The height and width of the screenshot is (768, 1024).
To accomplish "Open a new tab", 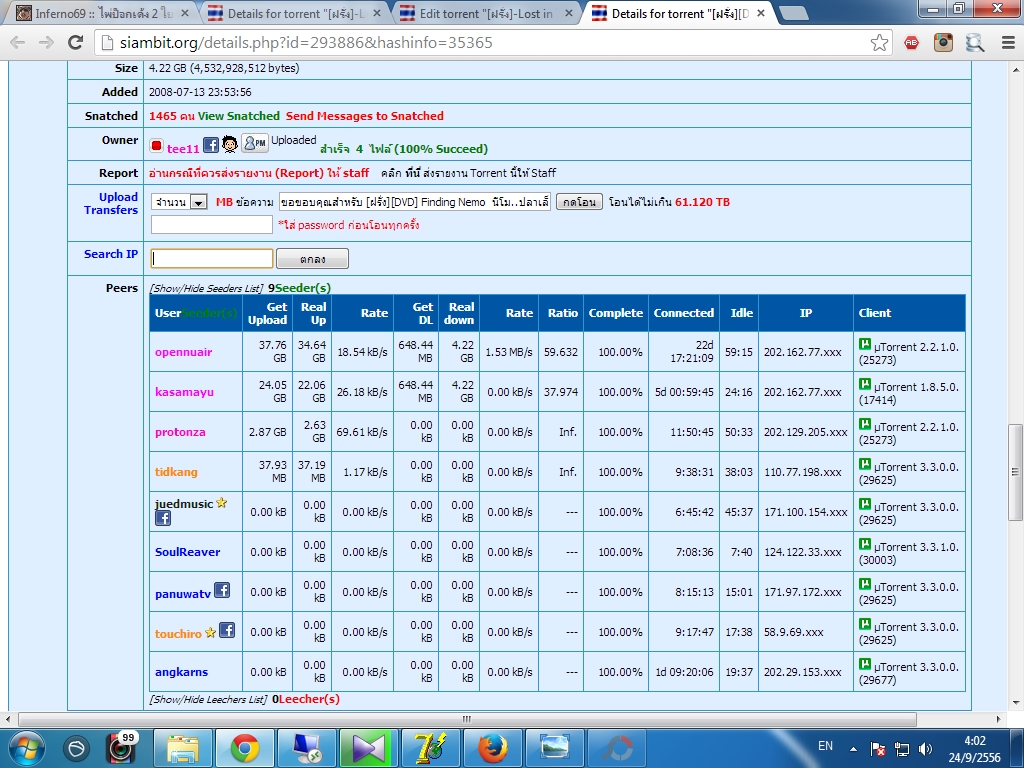I will coord(793,13).
